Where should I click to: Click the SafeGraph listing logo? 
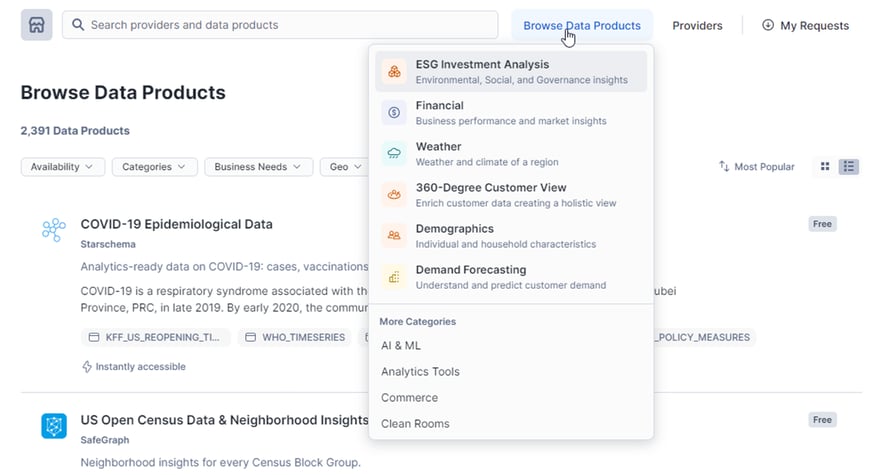pos(53,426)
